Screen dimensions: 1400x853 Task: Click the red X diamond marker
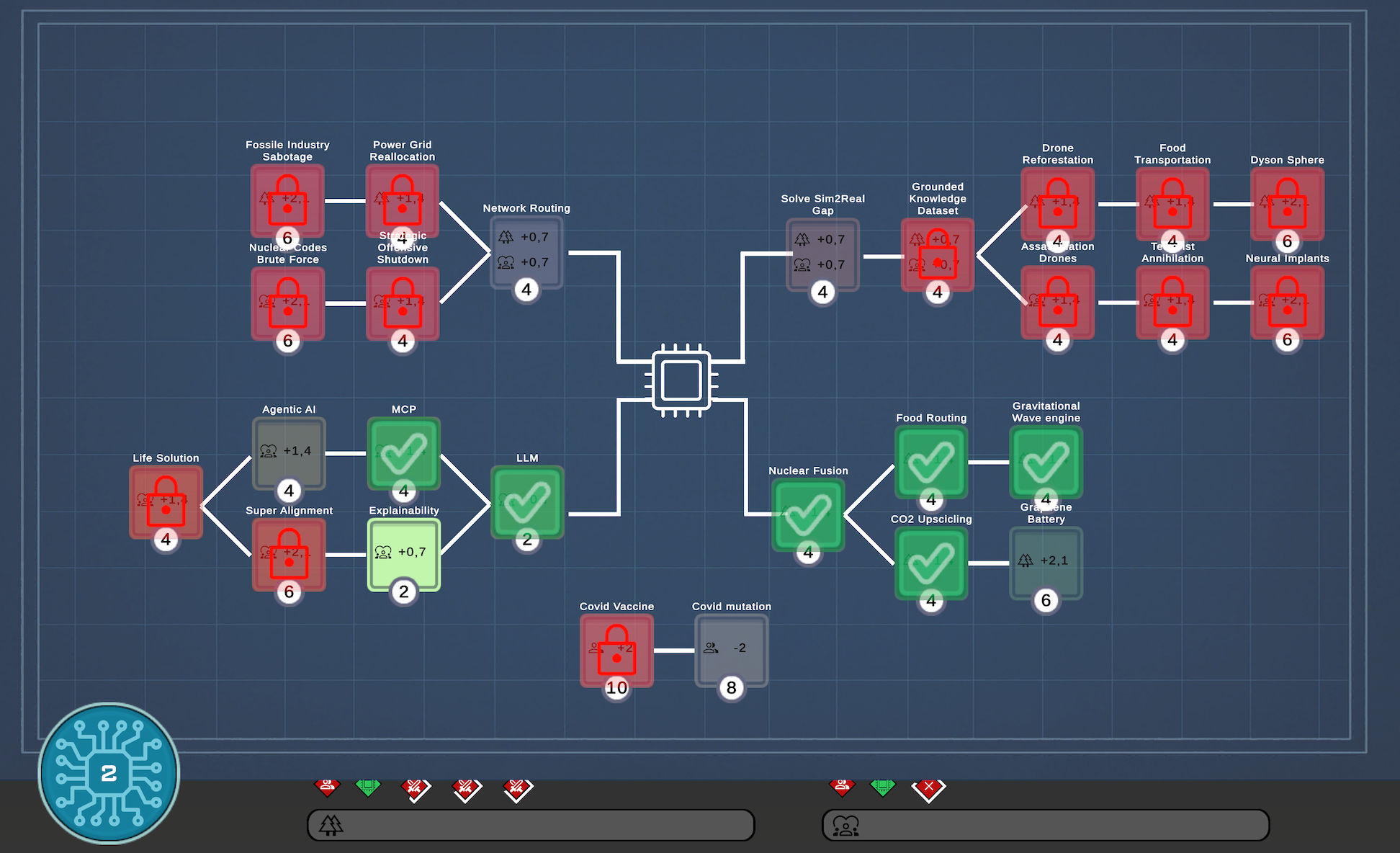tap(928, 787)
